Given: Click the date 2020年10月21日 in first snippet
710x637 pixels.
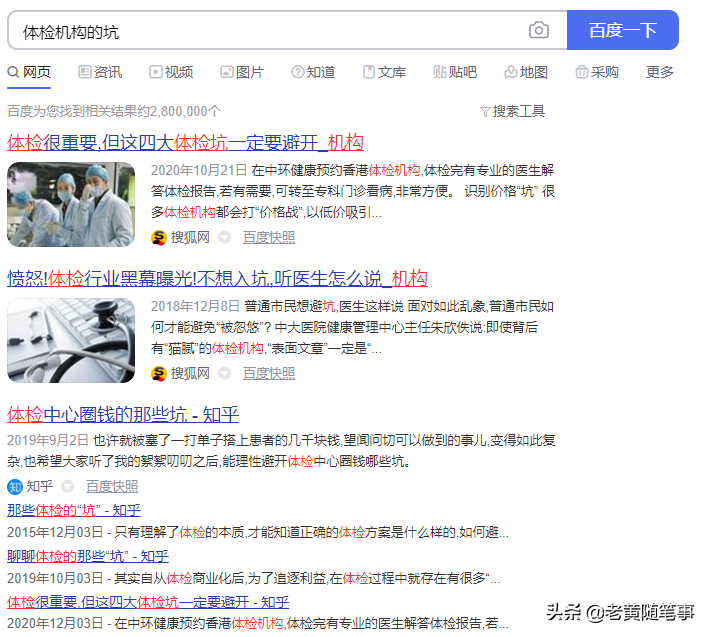Looking at the screenshot, I should pyautogui.click(x=199, y=170).
